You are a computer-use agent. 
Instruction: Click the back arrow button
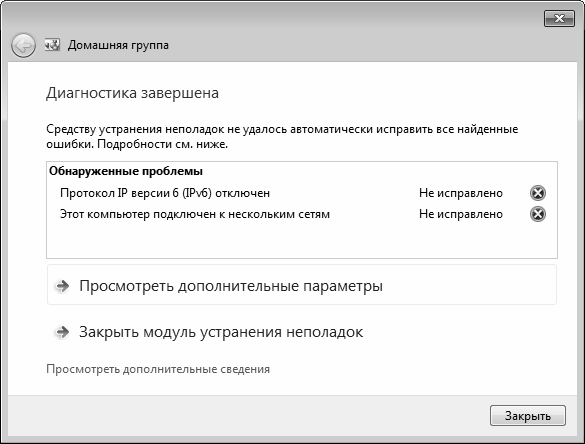pos(23,46)
